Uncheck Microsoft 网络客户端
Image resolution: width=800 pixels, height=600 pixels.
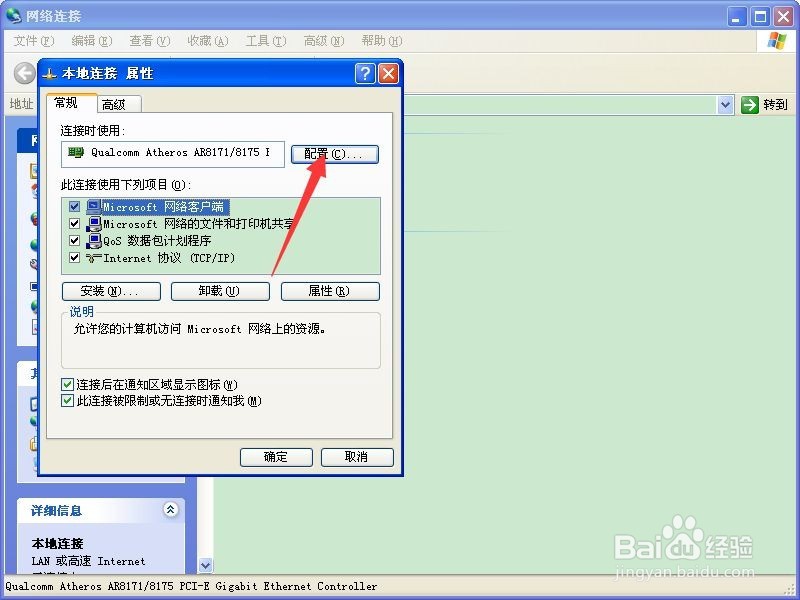point(74,205)
